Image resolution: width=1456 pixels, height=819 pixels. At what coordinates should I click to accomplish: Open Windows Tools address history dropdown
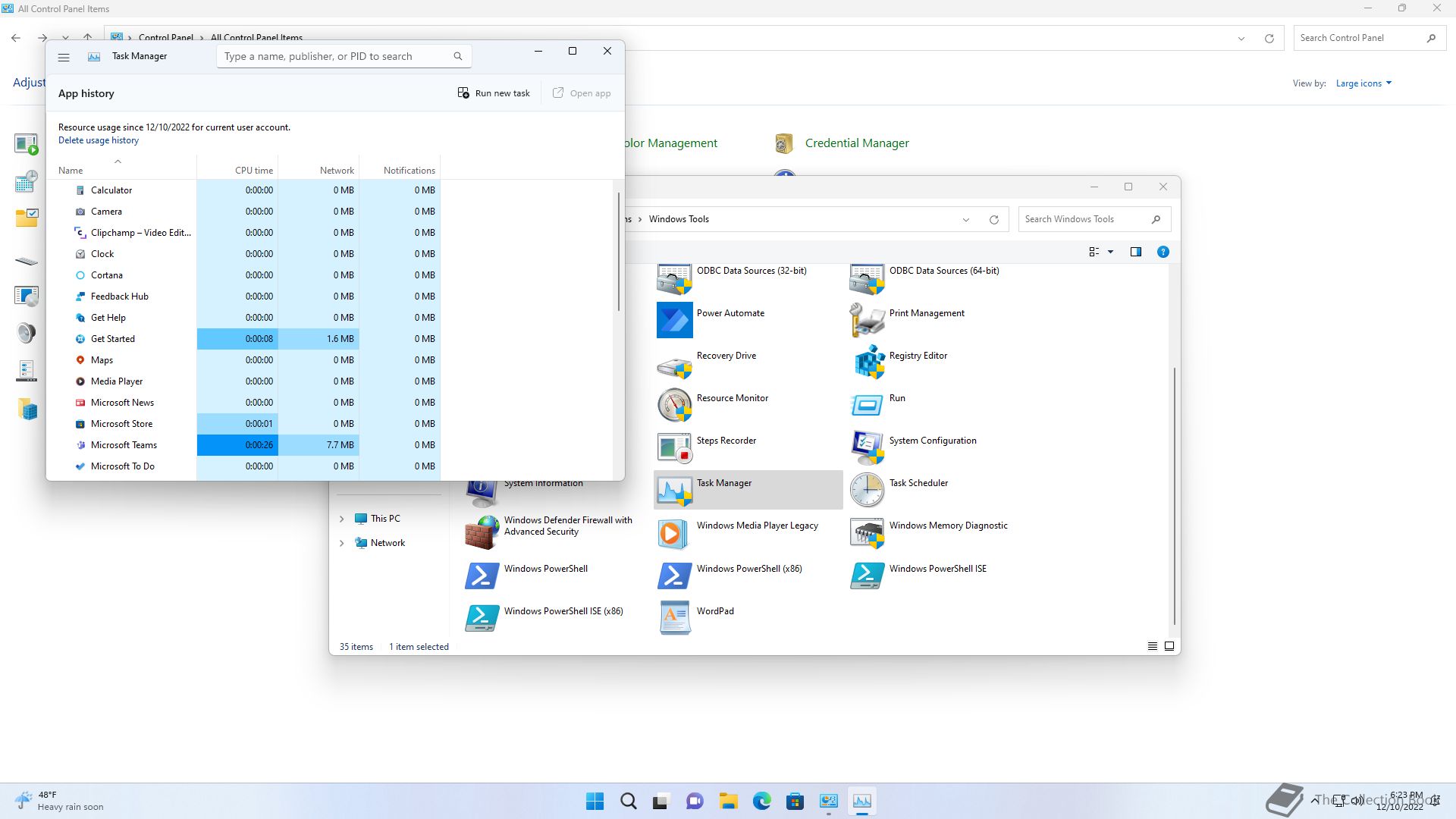coord(966,220)
